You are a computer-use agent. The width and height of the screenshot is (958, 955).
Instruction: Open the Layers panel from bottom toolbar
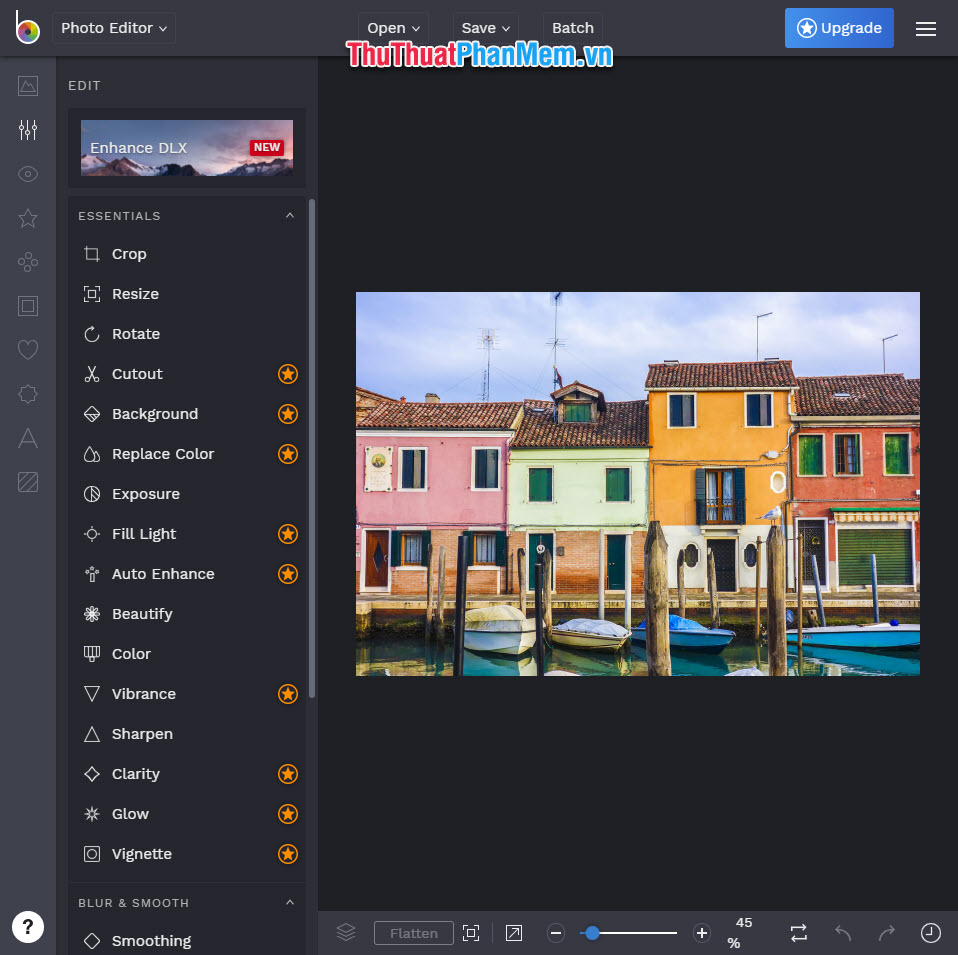click(346, 932)
